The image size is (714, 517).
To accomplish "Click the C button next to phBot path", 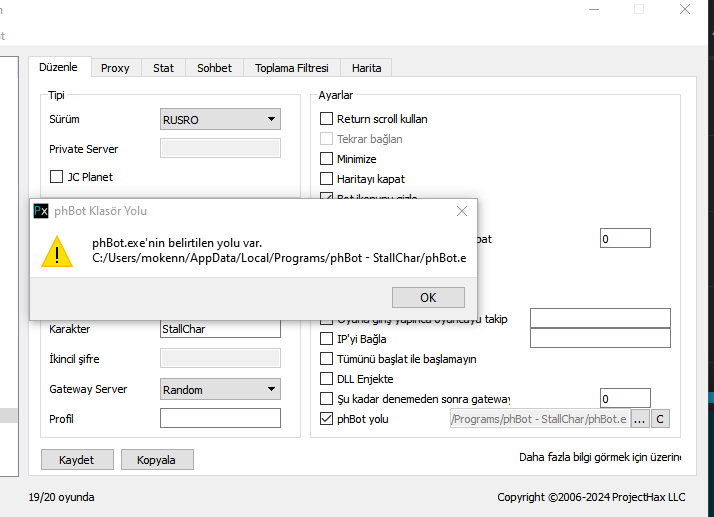I will [660, 419].
